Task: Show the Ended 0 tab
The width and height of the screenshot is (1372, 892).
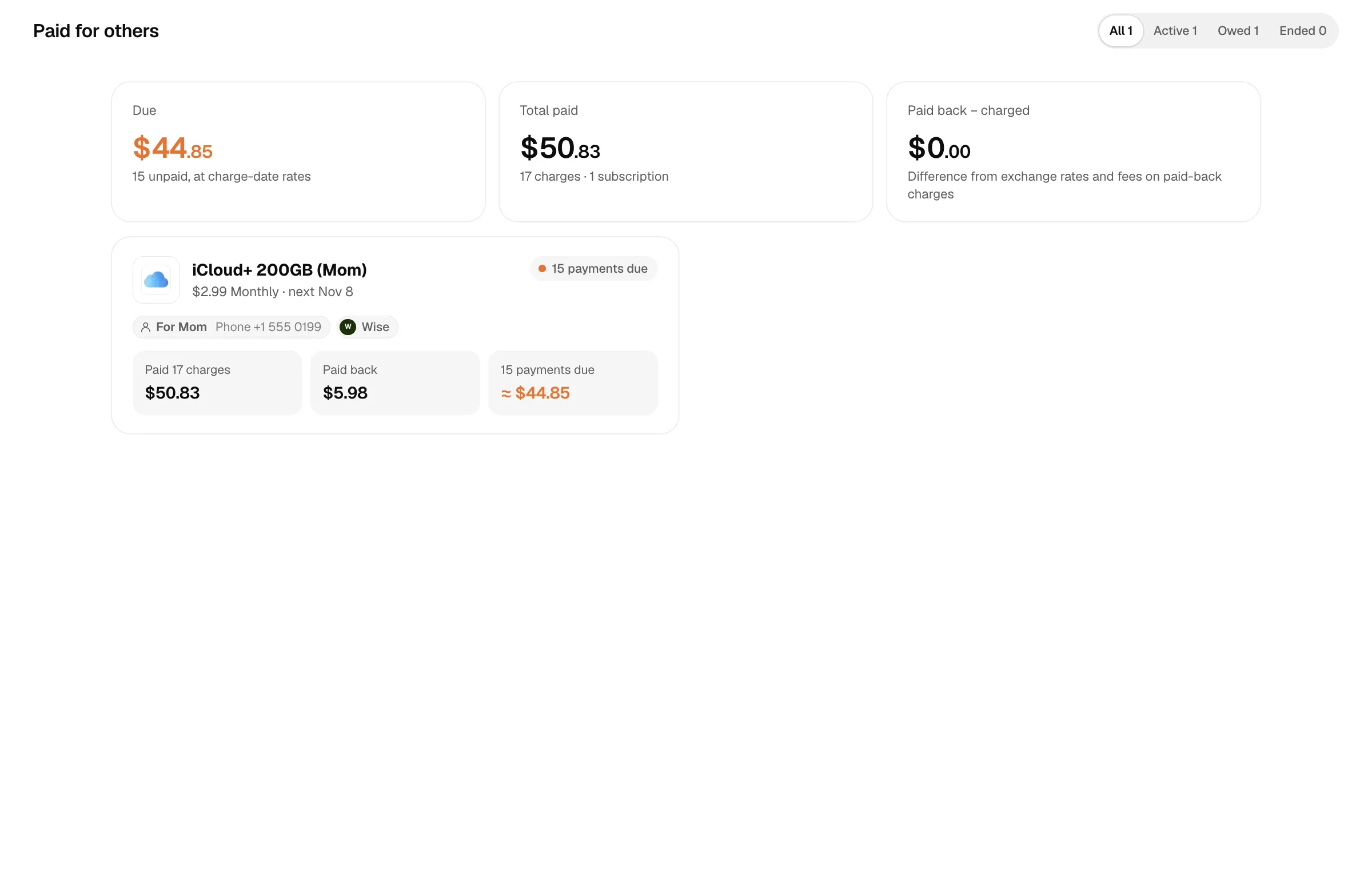Action: pyautogui.click(x=1302, y=30)
